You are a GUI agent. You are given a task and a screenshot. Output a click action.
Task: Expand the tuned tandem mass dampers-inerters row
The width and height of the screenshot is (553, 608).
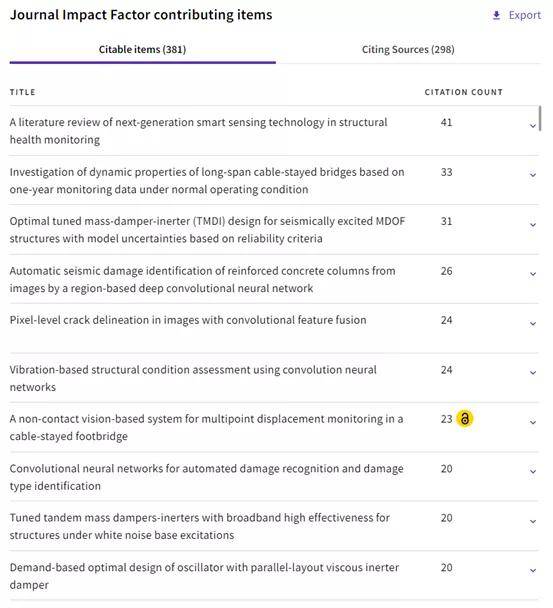(533, 521)
